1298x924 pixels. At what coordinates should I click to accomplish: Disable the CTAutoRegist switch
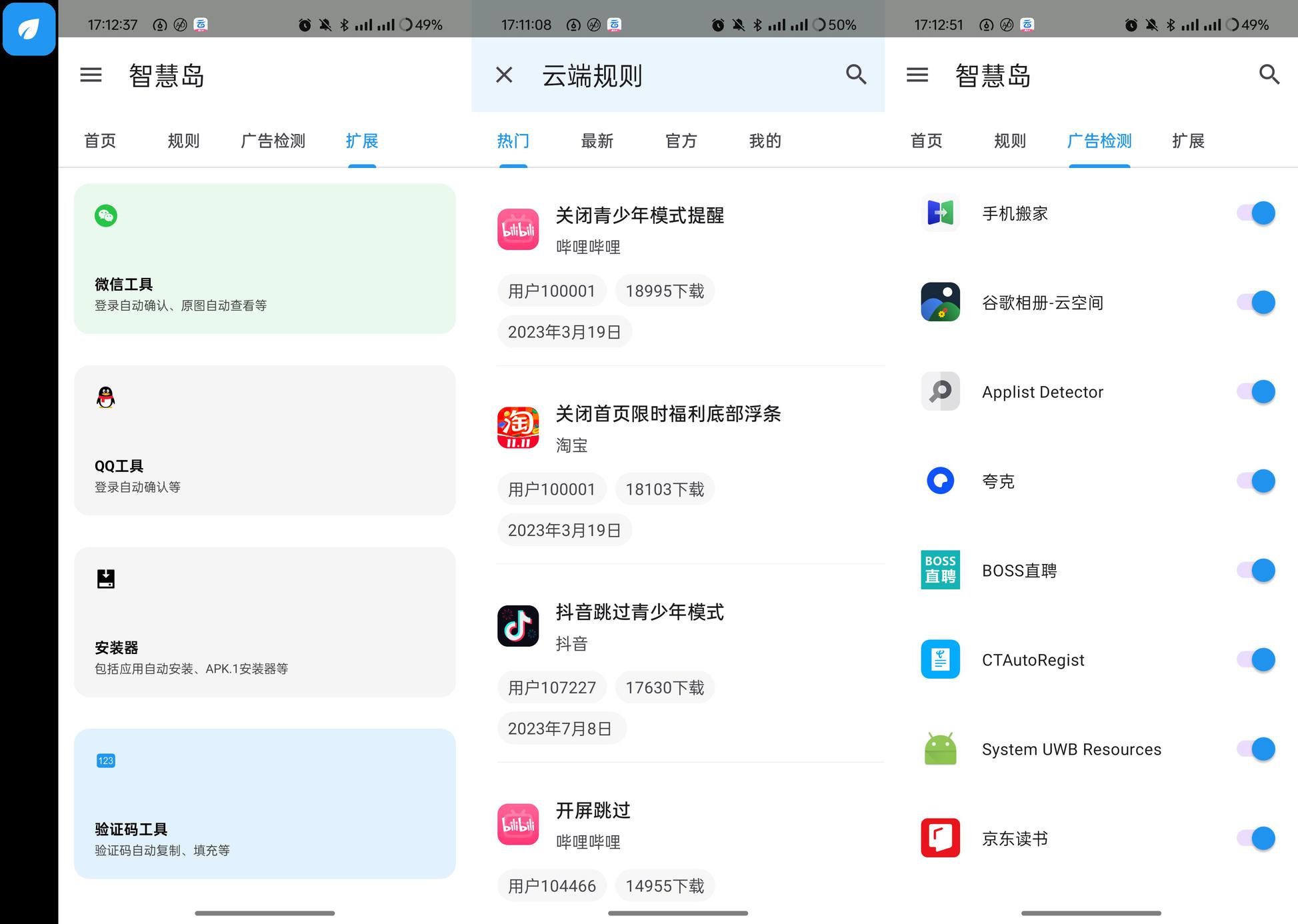(x=1256, y=659)
